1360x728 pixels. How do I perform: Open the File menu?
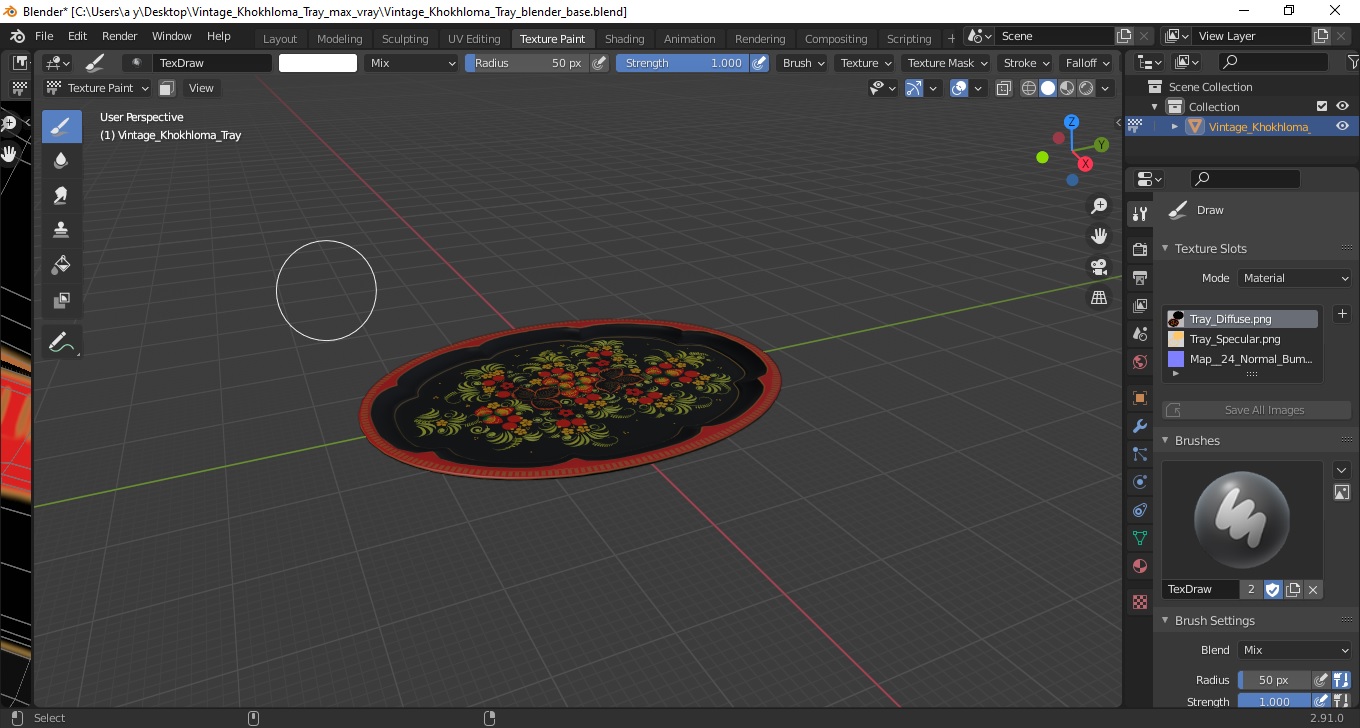[44, 36]
